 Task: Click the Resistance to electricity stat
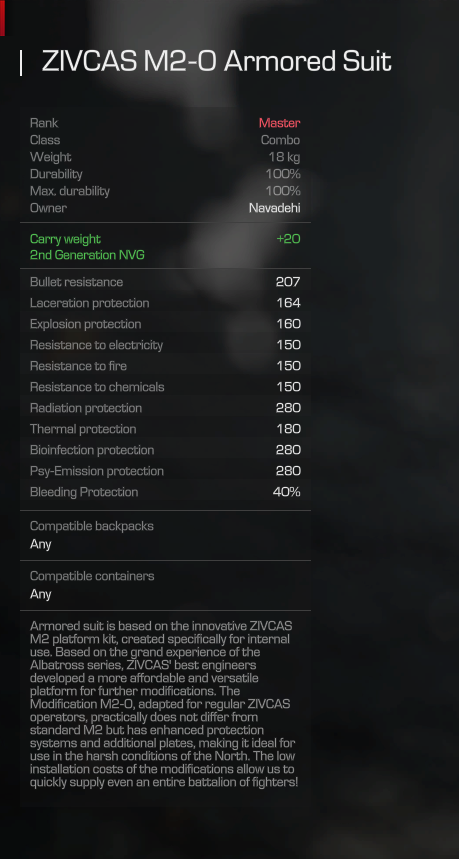[165, 345]
